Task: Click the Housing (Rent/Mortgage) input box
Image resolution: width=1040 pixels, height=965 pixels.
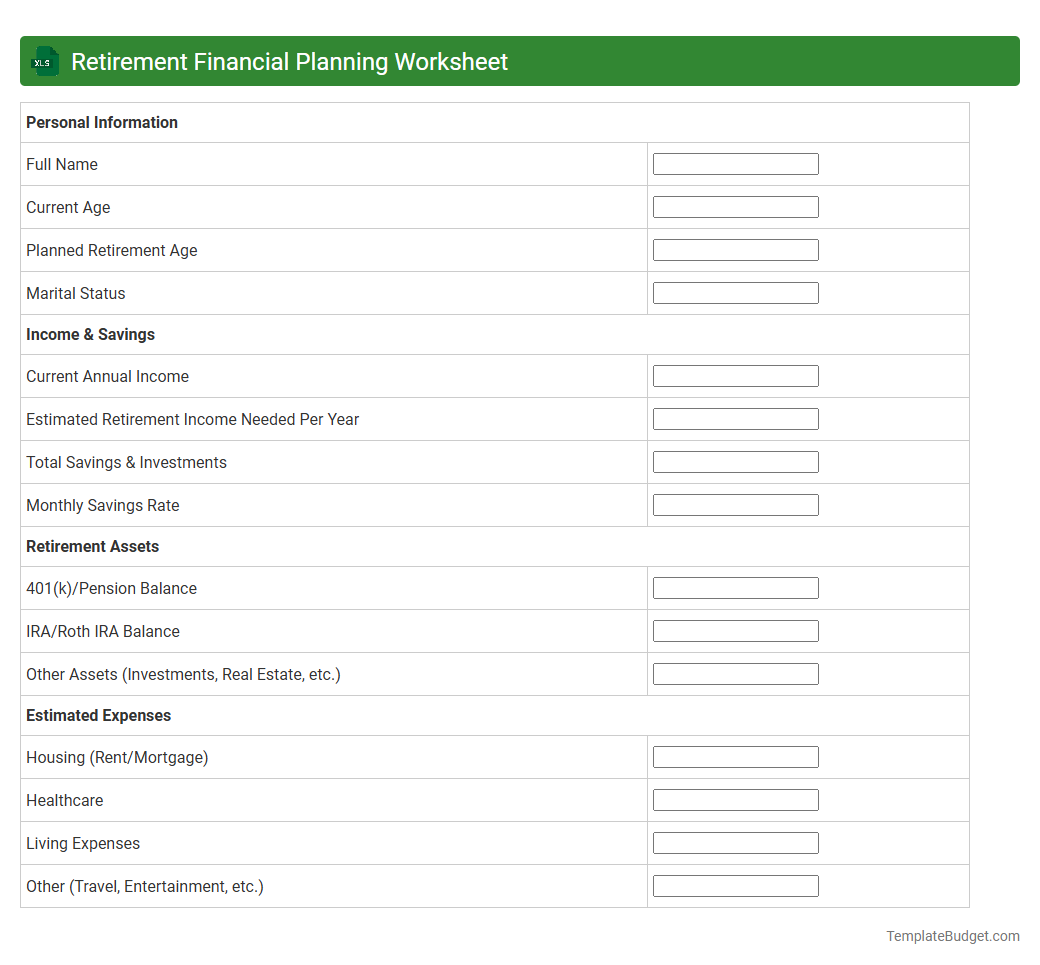Action: point(735,756)
